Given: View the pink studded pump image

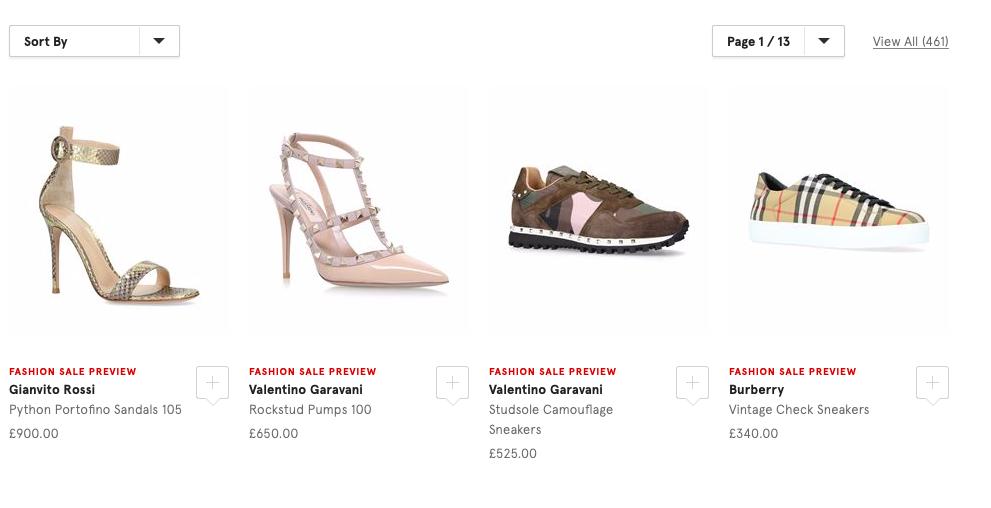Looking at the screenshot, I should coord(358,213).
